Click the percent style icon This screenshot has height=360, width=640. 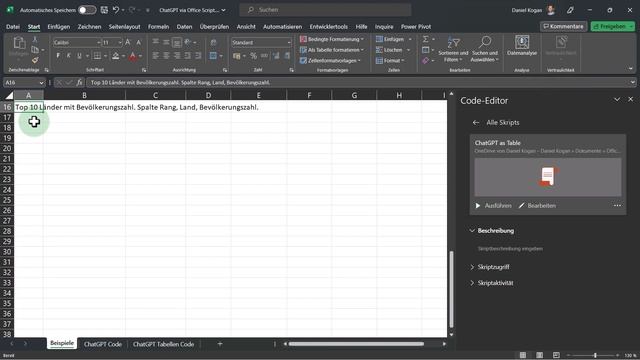pyautogui.click(x=253, y=56)
